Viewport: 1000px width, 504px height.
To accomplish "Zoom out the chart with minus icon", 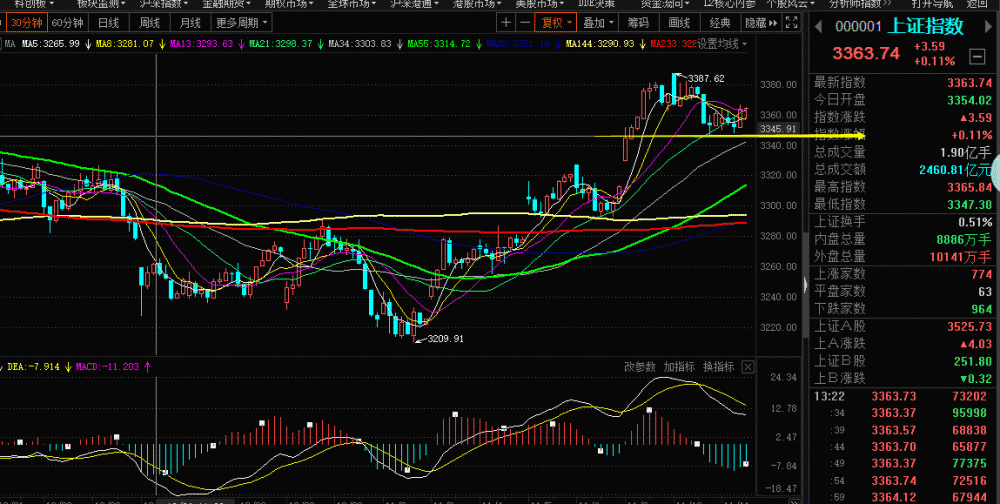I will click(x=524, y=24).
